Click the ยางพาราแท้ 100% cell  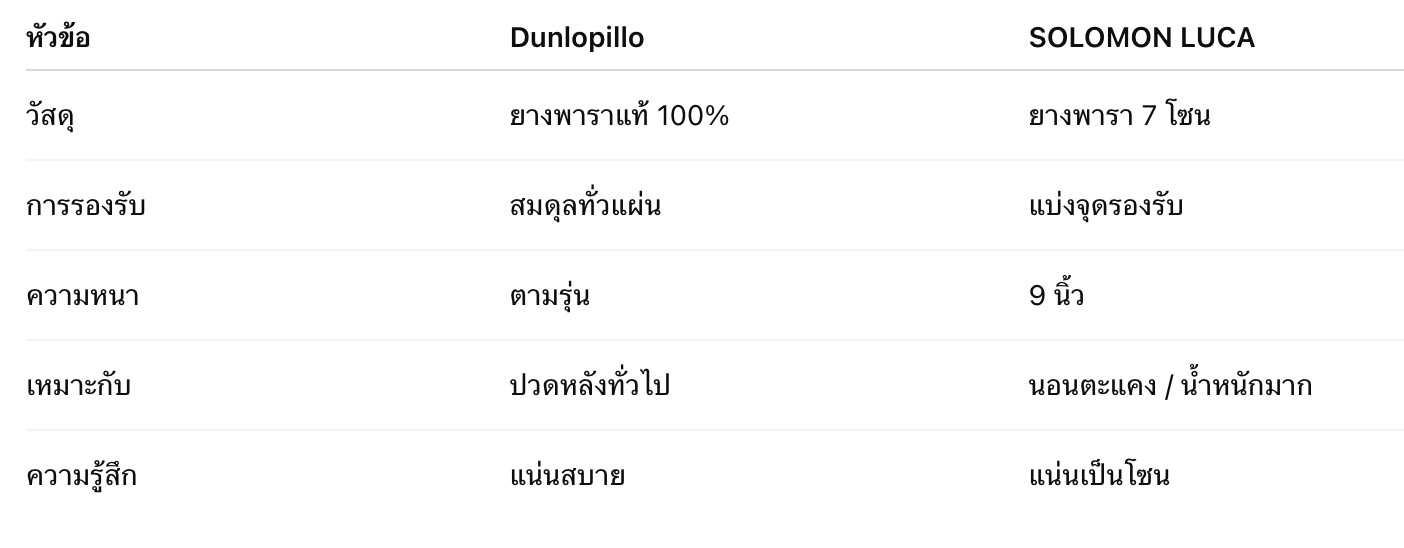click(x=619, y=116)
